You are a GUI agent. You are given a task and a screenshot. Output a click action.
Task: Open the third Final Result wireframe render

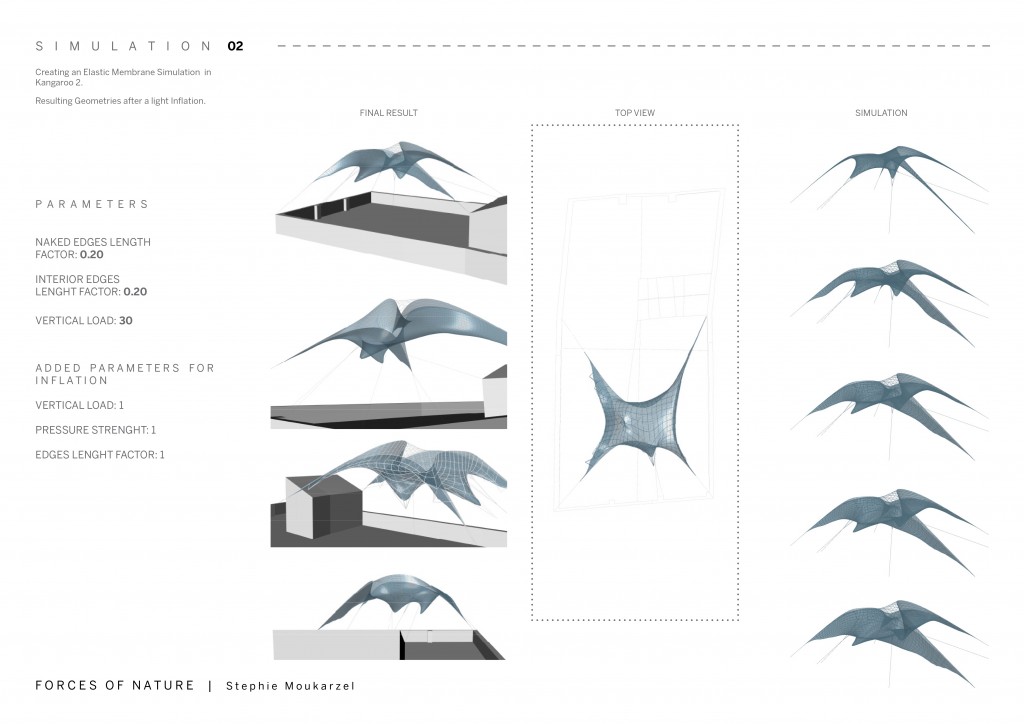coord(388,494)
